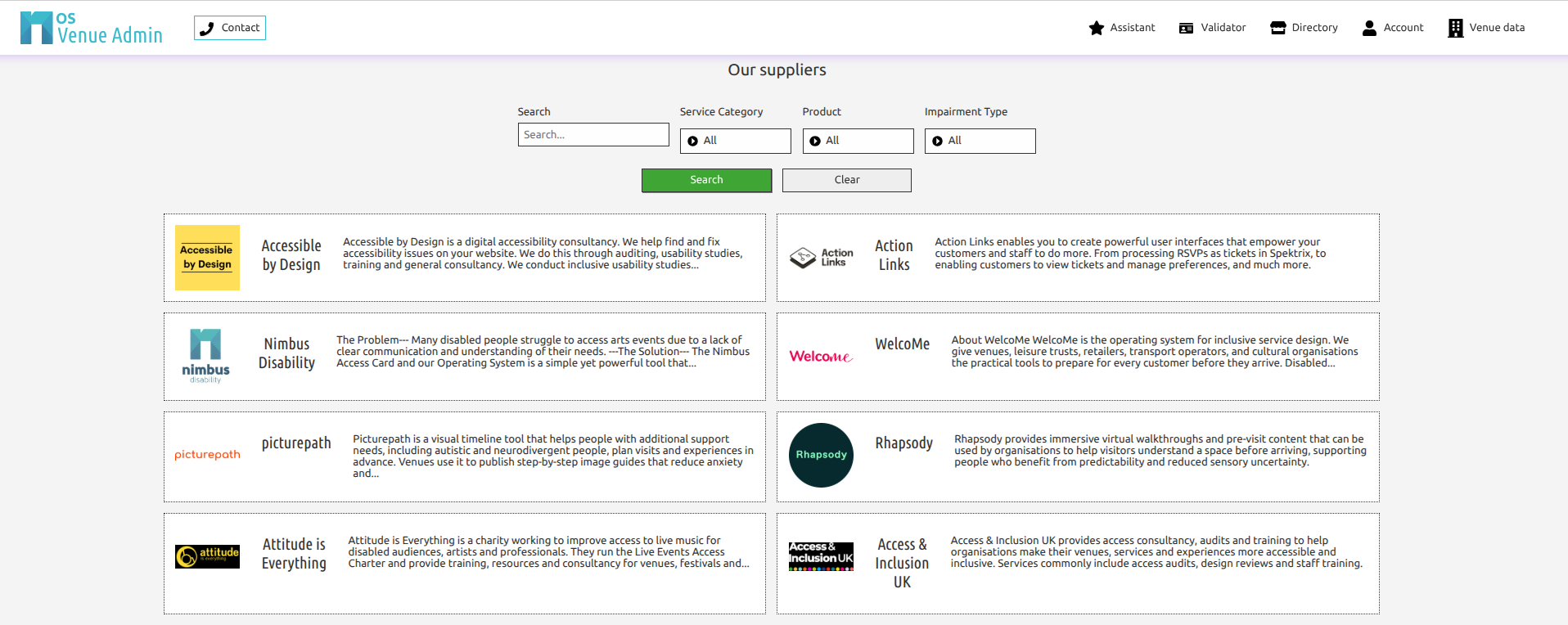
Task: Open the Attitude is Everything logo
Action: [207, 556]
